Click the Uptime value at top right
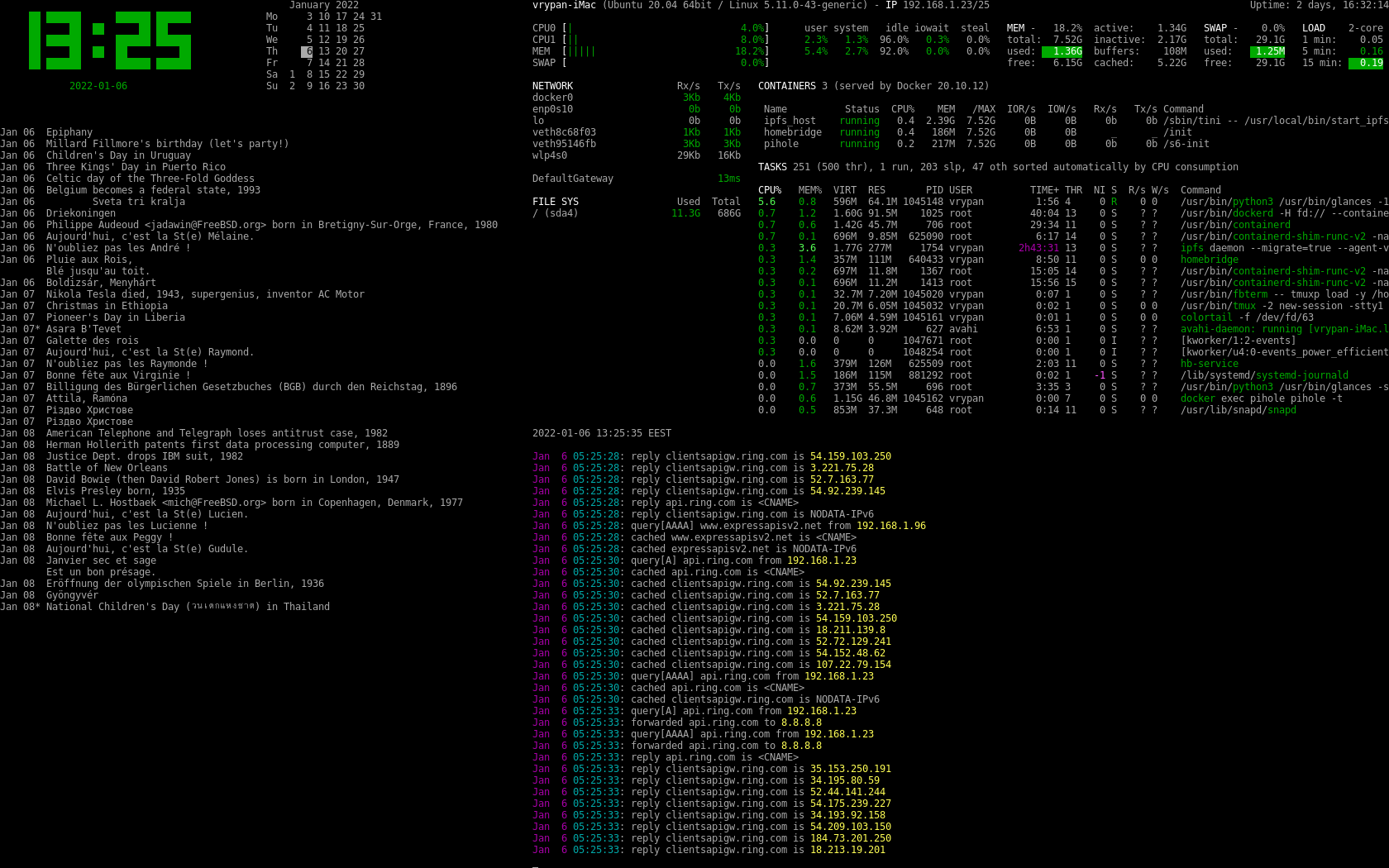 1320,5
